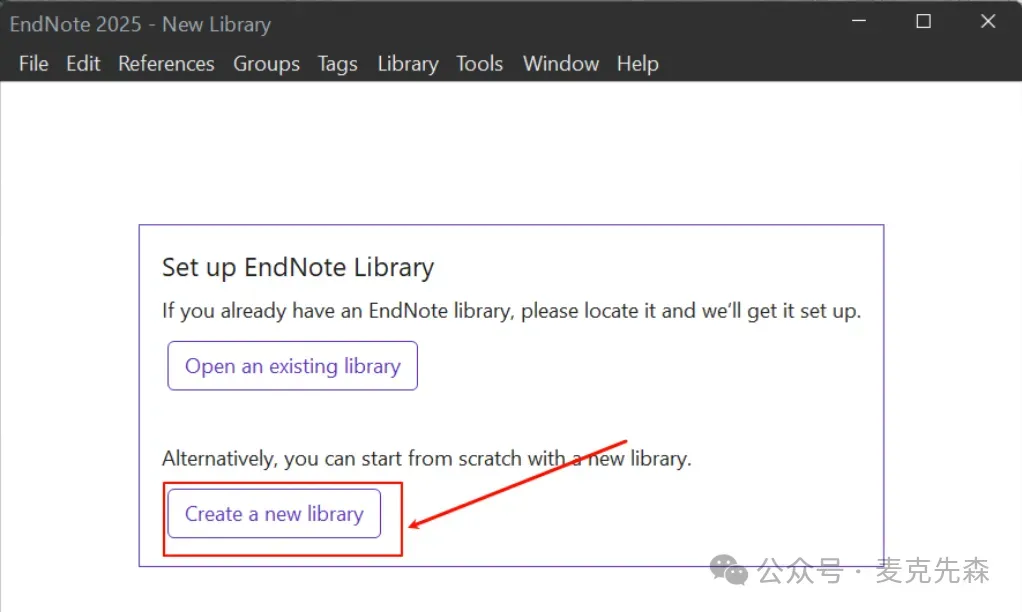
Task: Open the Edit menu
Action: pos(83,63)
